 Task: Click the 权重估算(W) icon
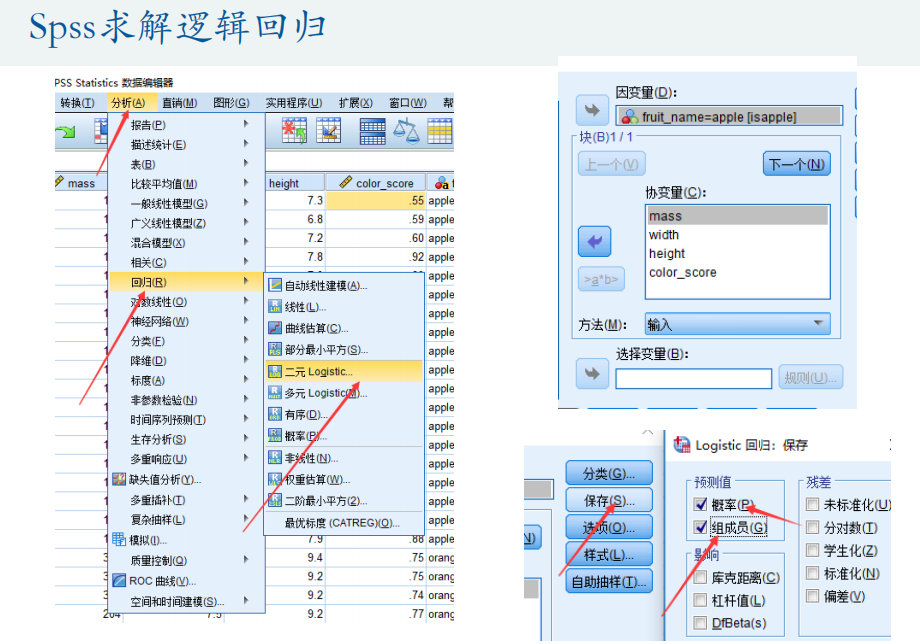pyautogui.click(x=275, y=479)
